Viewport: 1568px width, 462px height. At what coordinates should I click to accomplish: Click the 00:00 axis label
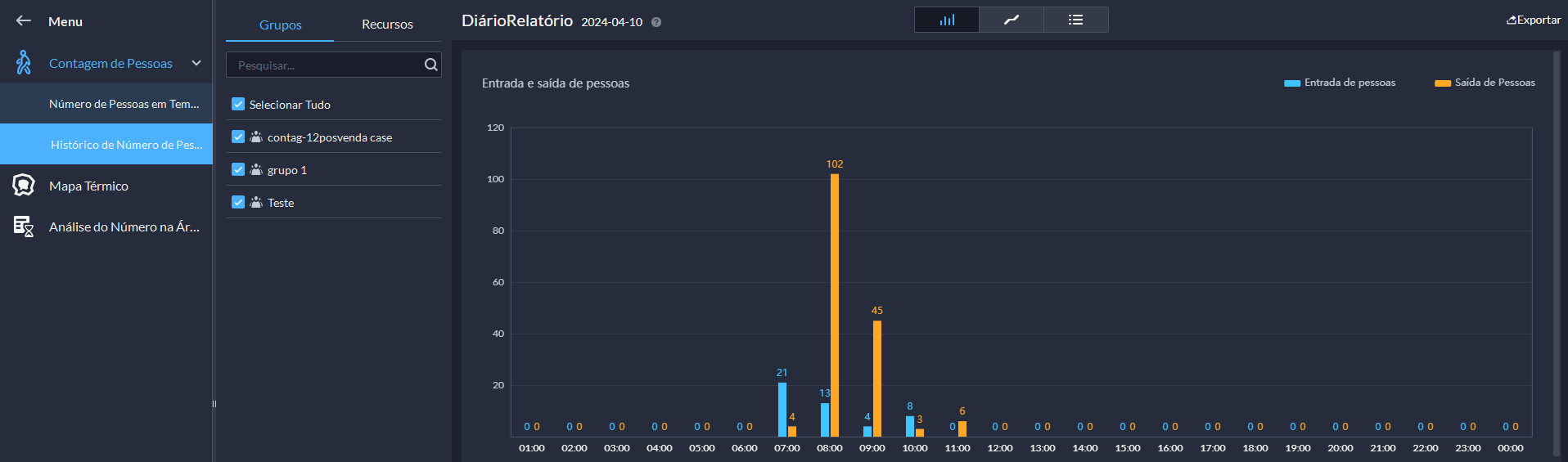click(x=1511, y=448)
